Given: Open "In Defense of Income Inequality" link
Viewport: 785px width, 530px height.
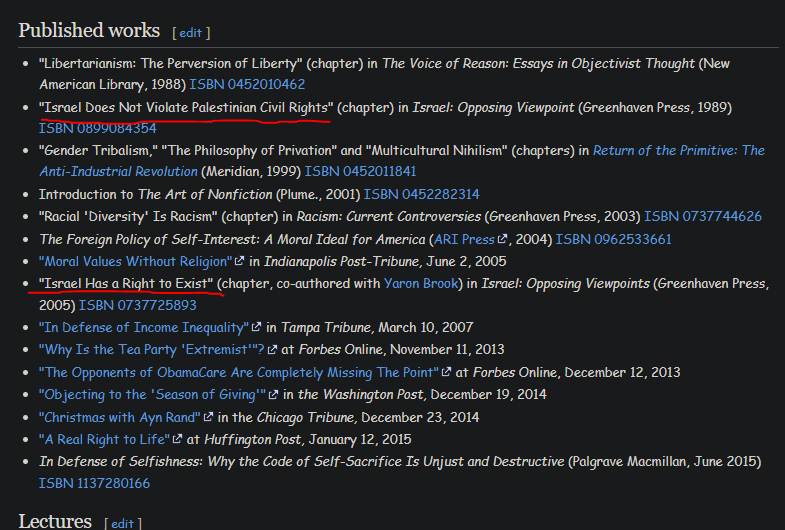Looking at the screenshot, I should click(x=144, y=327).
